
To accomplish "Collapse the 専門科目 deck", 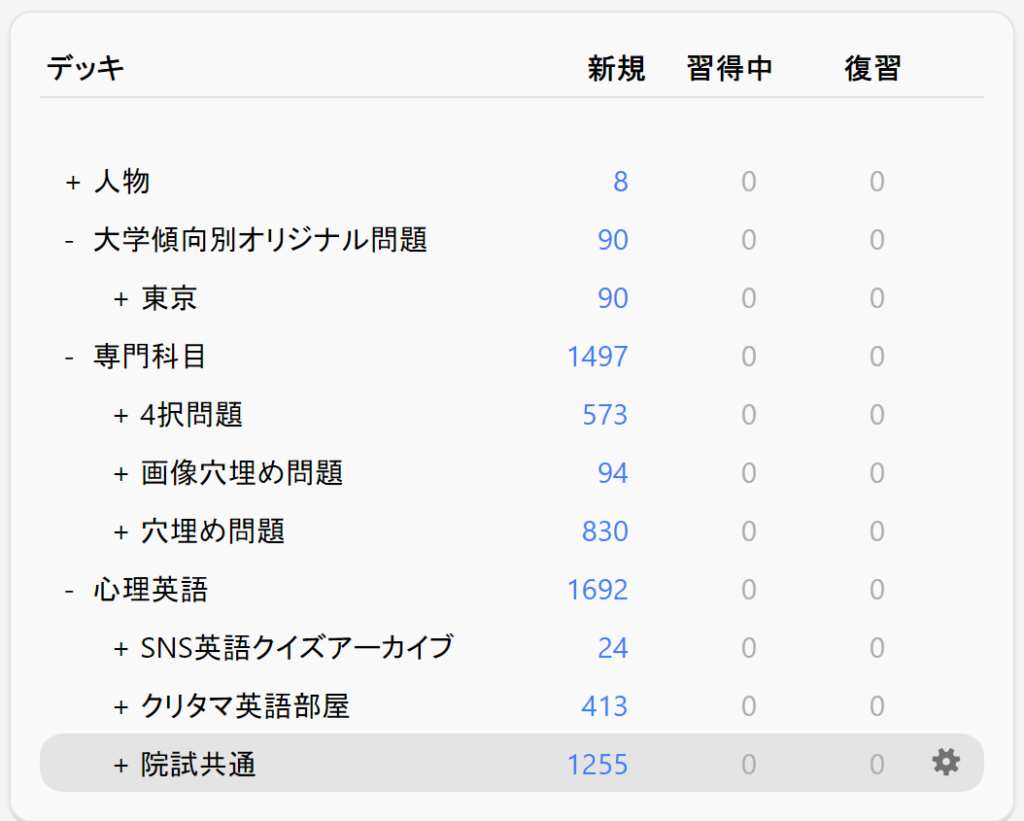I will point(70,357).
